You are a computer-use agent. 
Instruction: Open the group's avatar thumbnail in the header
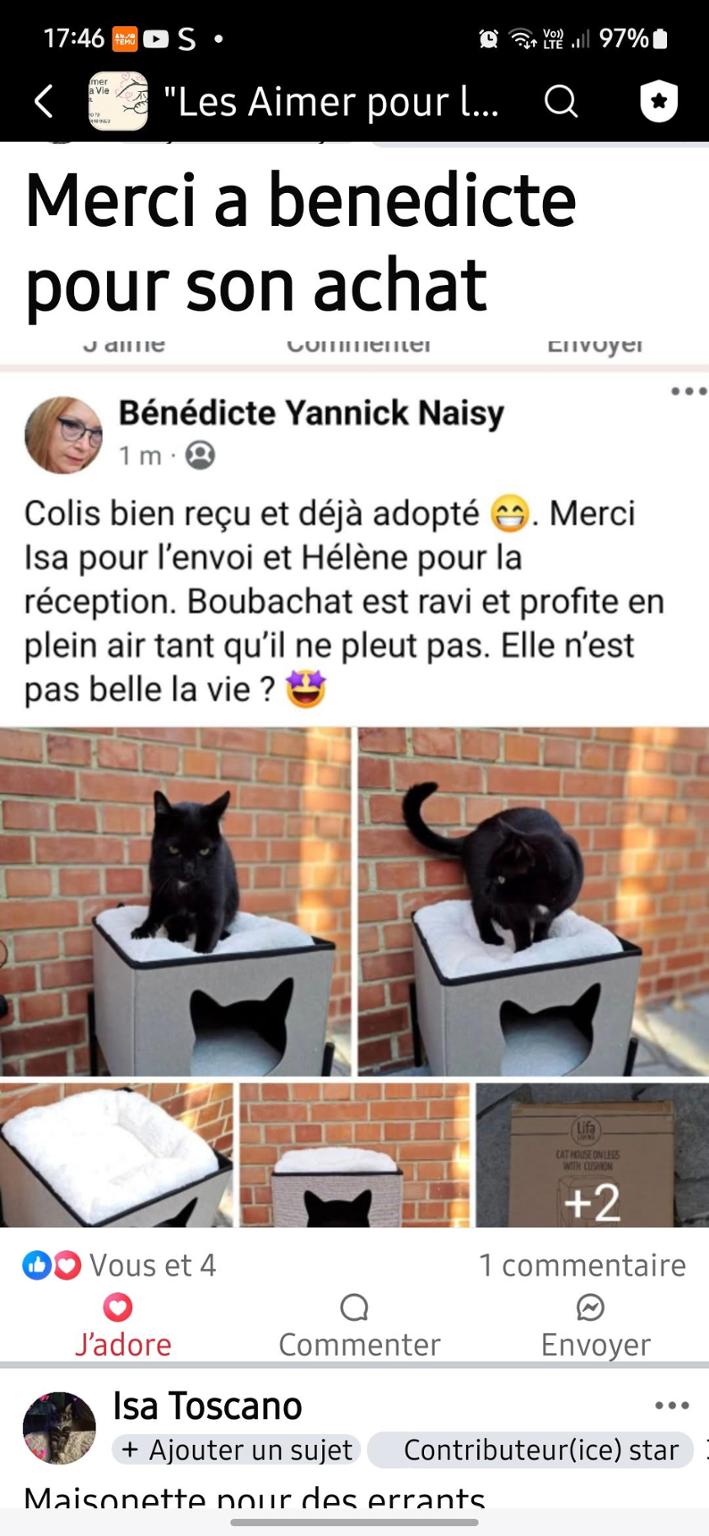[118, 101]
